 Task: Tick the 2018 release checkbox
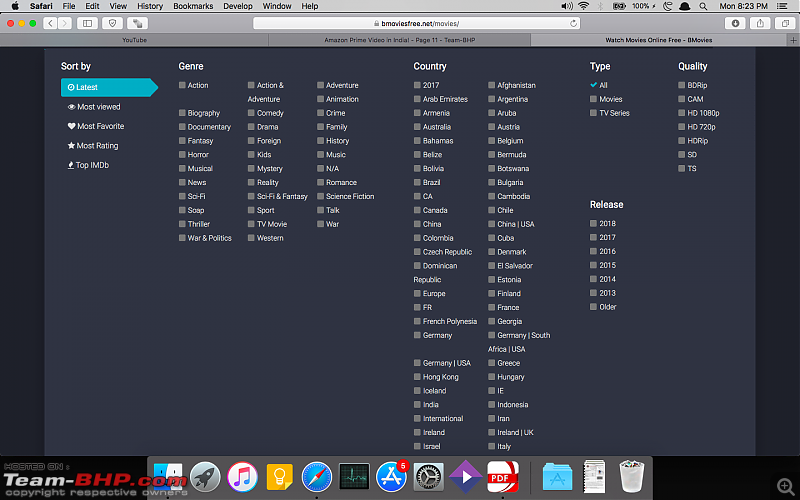593,223
